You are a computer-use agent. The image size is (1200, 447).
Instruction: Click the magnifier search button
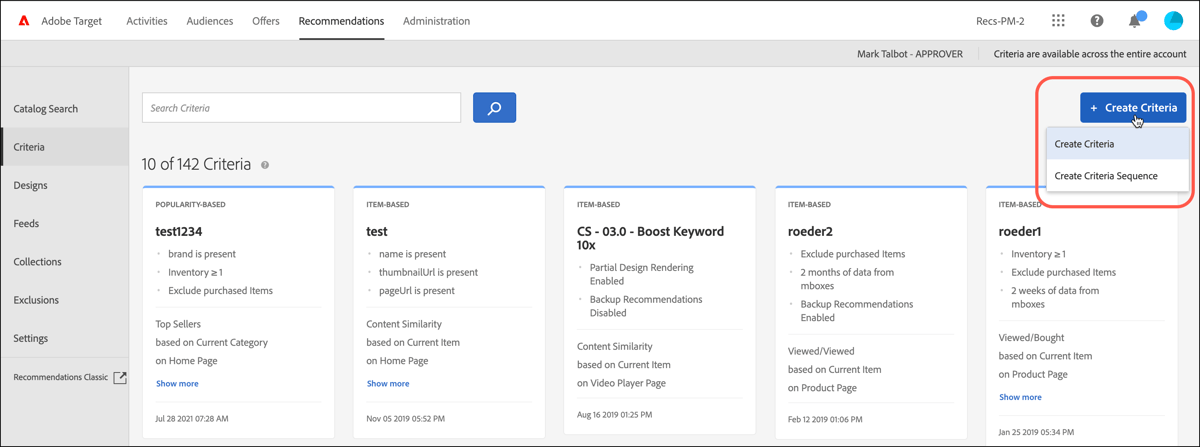(x=494, y=108)
